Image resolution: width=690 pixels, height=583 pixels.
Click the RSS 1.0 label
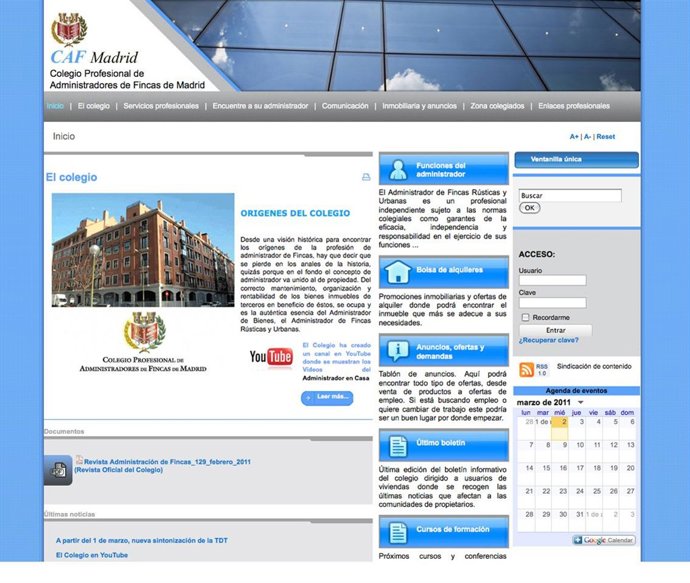(542, 370)
